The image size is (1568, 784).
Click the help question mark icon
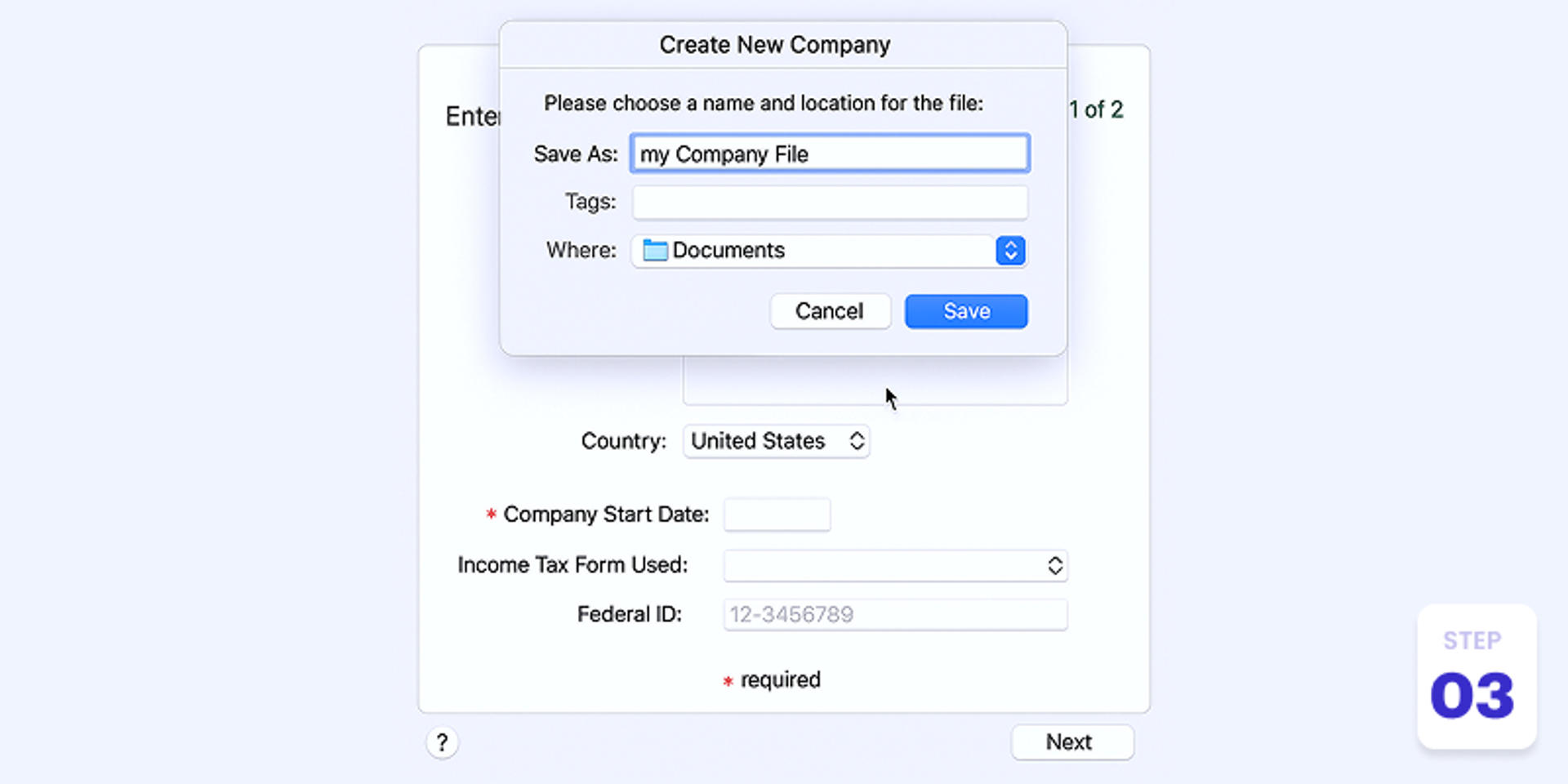[x=442, y=742]
